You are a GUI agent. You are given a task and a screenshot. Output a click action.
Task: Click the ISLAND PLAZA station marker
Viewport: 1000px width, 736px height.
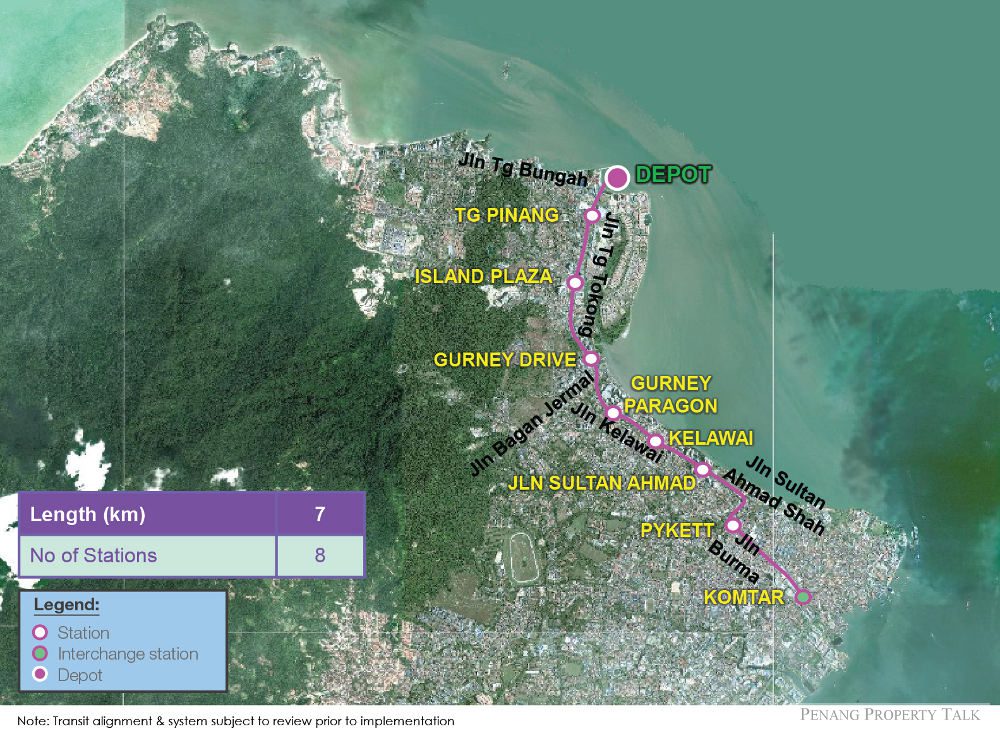point(575,282)
